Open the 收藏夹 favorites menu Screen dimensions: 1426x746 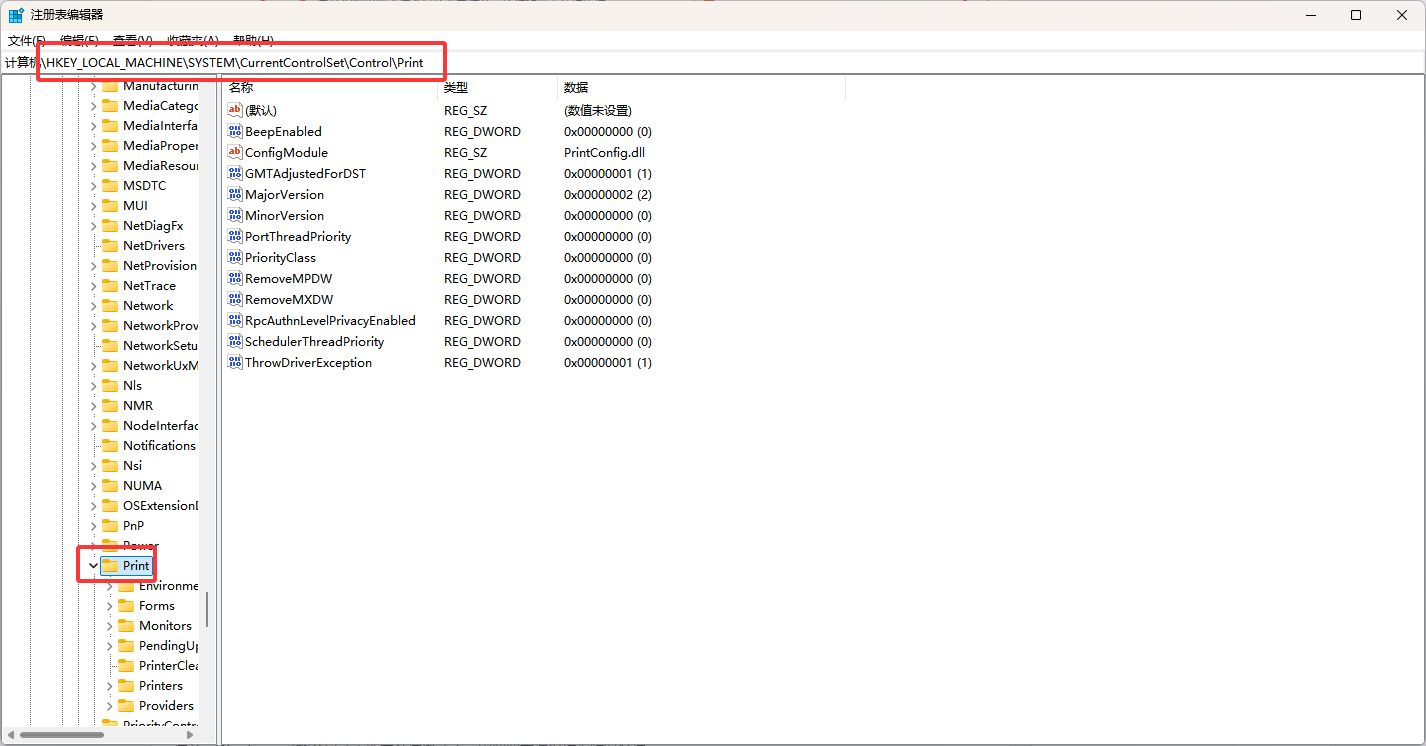[192, 41]
